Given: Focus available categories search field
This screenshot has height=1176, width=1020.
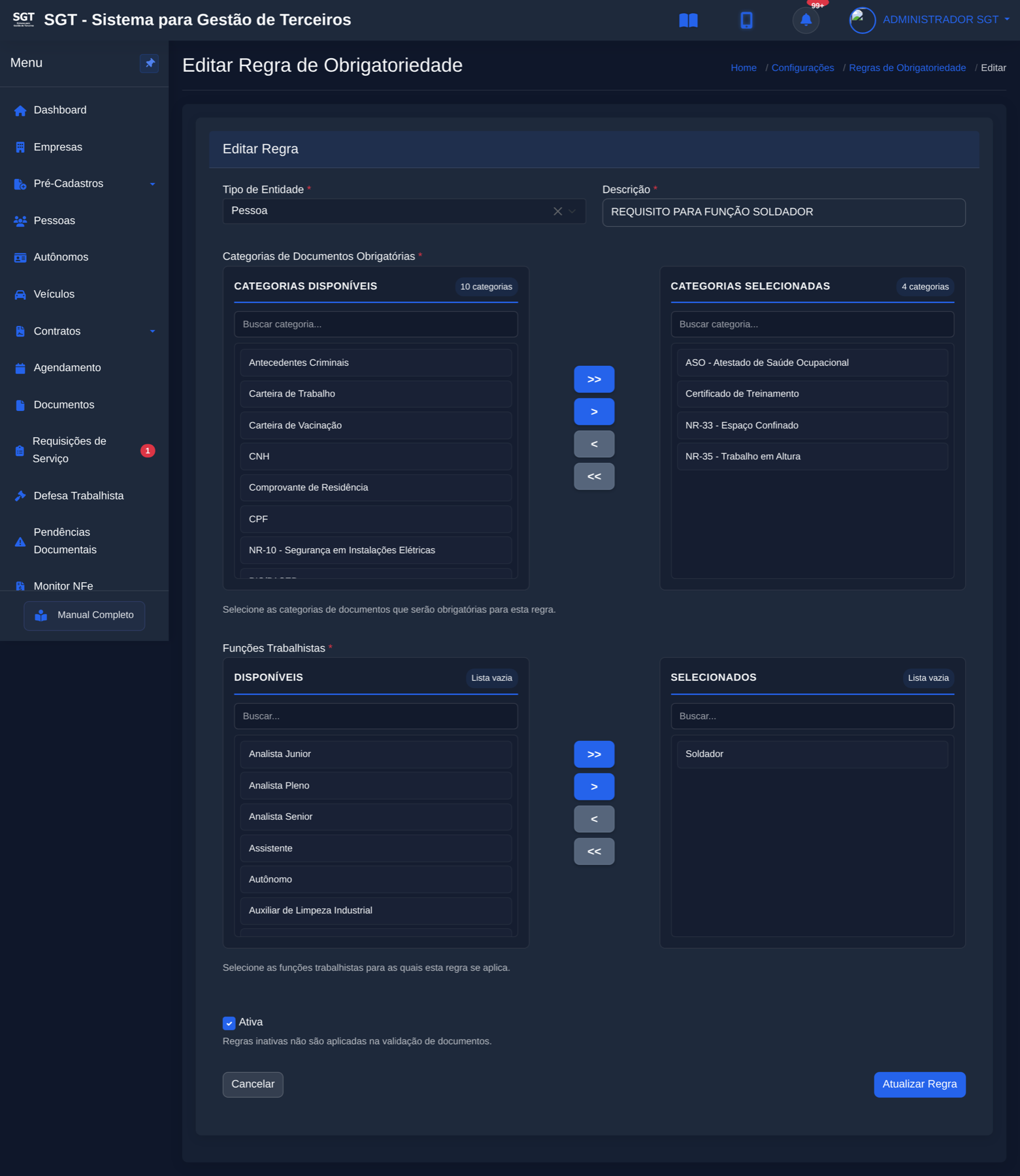Looking at the screenshot, I should tap(376, 324).
